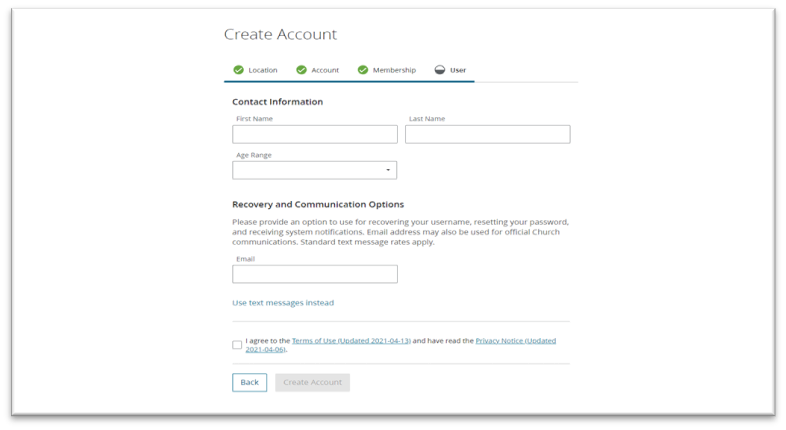Click the half-filled circle icon beside User
Image resolution: width=786 pixels, height=430 pixels.
pyautogui.click(x=440, y=70)
